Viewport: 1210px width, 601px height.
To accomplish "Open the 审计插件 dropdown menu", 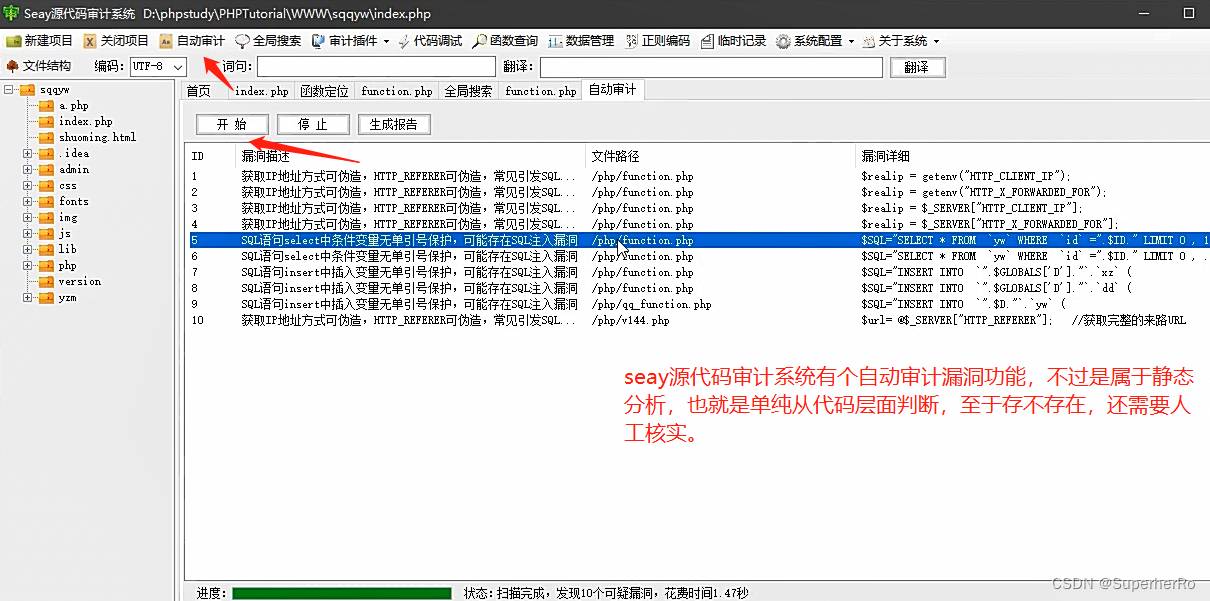I will [x=350, y=41].
